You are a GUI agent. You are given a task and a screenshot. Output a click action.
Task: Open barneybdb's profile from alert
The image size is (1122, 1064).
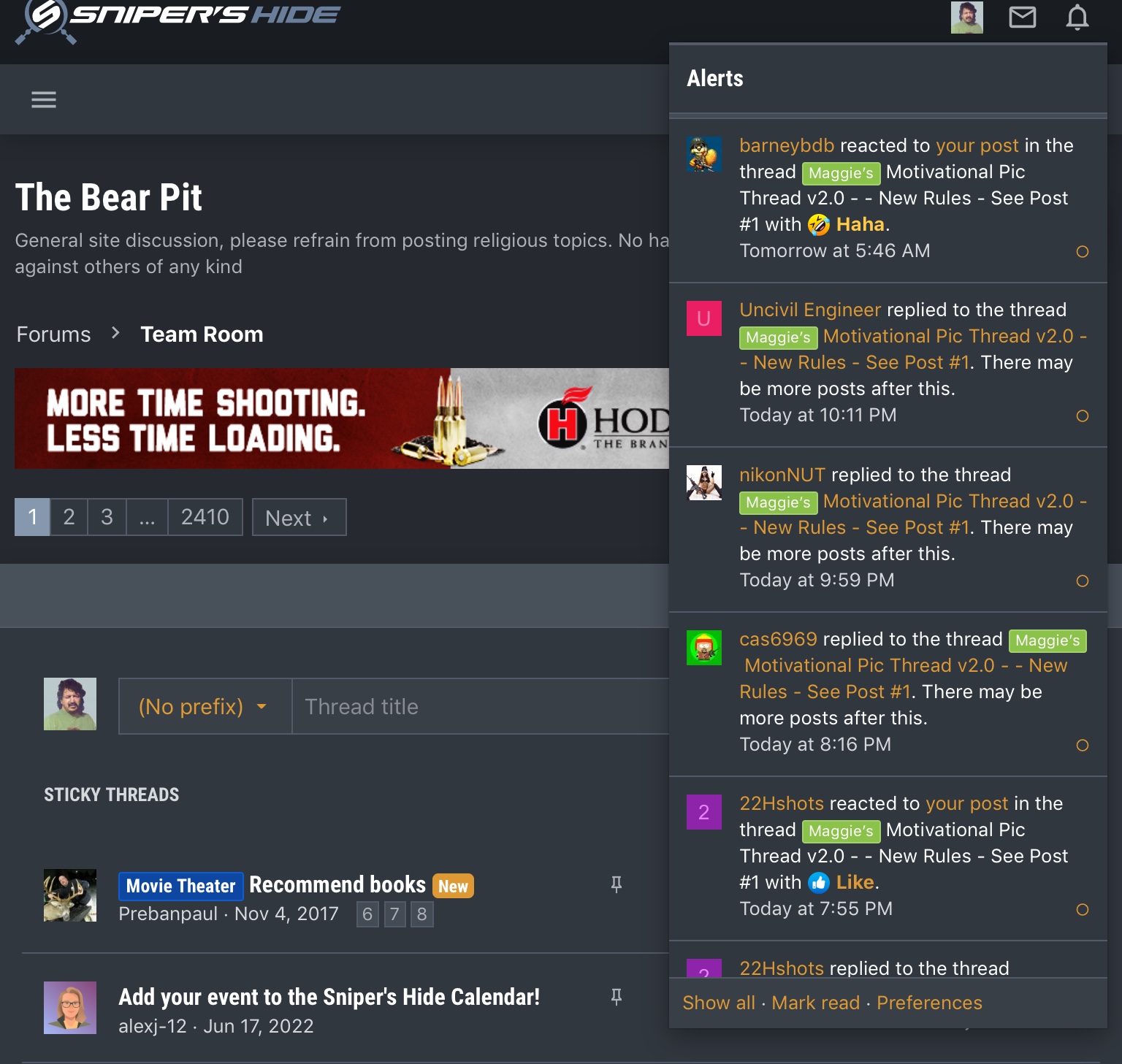[x=787, y=145]
